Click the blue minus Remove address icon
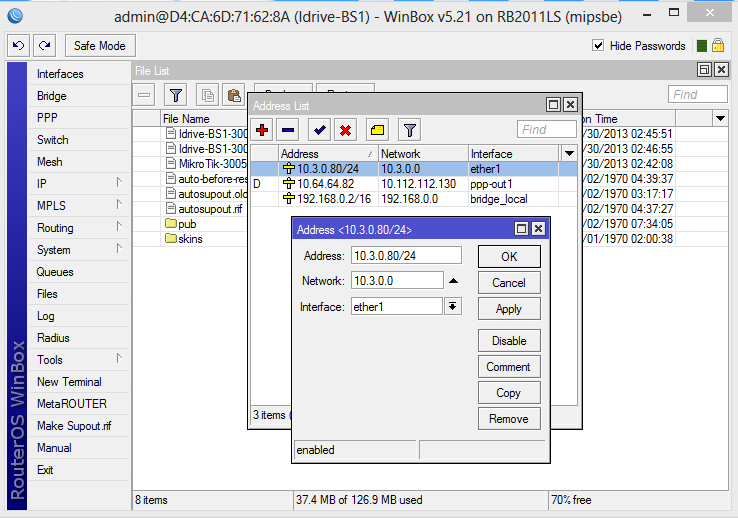 pos(288,130)
